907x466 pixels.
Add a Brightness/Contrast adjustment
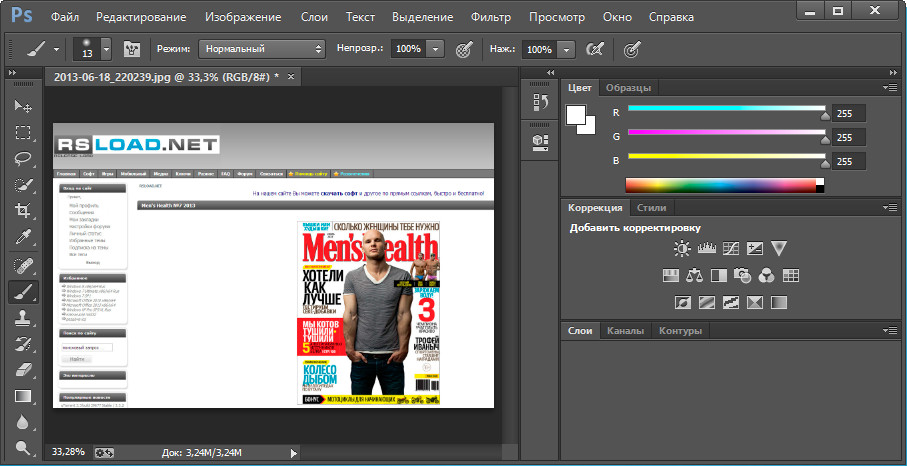(683, 249)
